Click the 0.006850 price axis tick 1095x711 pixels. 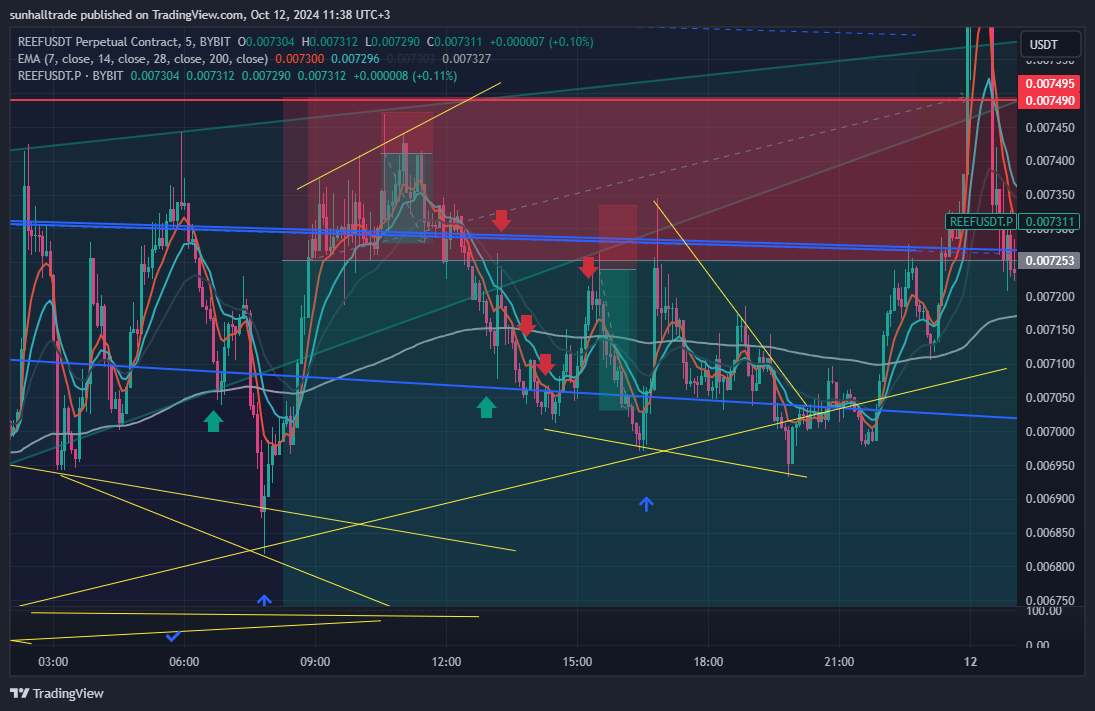point(1050,533)
